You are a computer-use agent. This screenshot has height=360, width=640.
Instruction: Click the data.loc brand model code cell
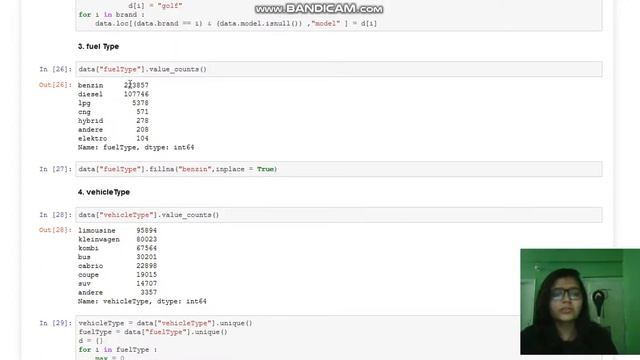(x=338, y=15)
